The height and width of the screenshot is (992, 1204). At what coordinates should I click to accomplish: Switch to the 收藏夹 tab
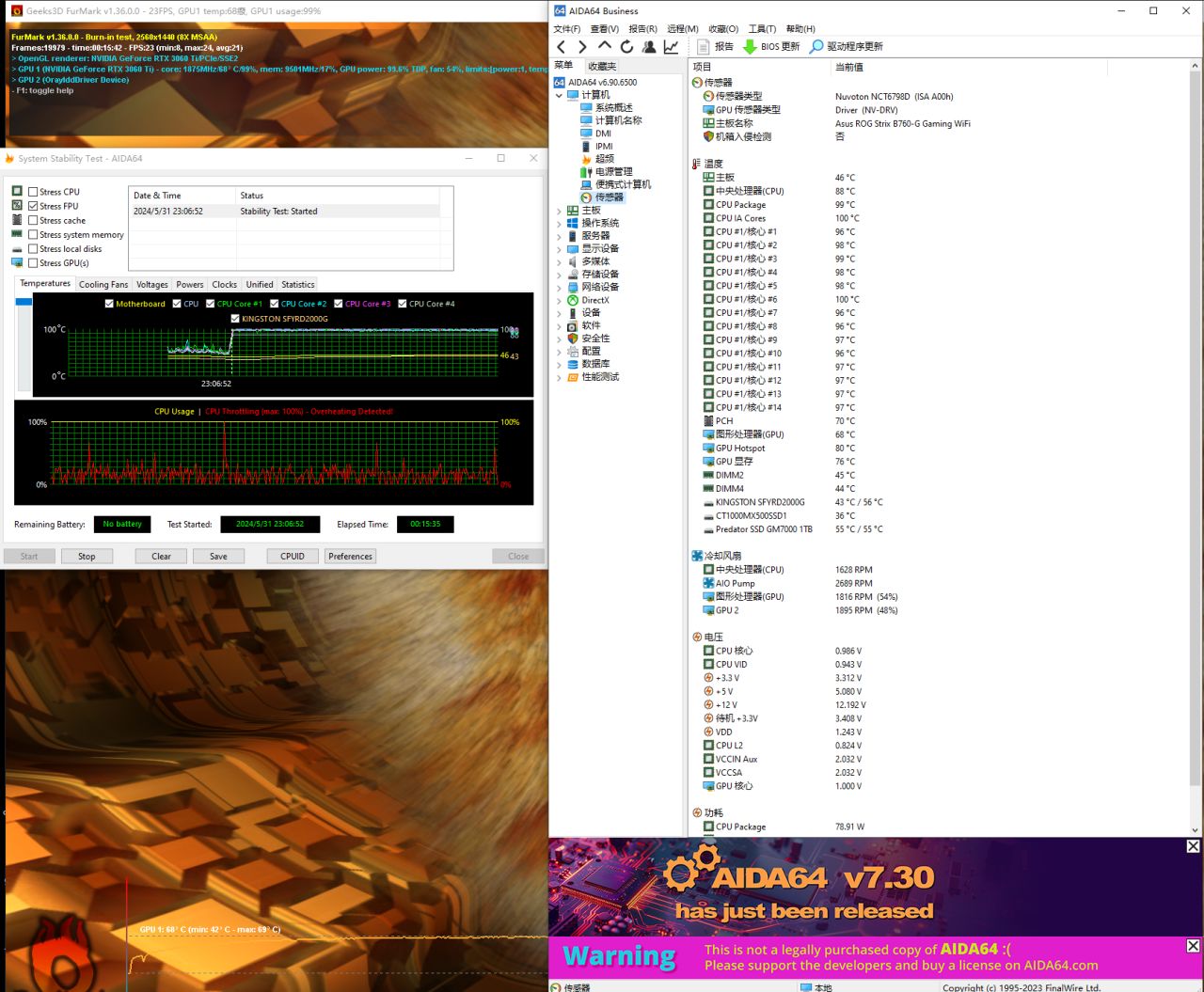coord(602,66)
